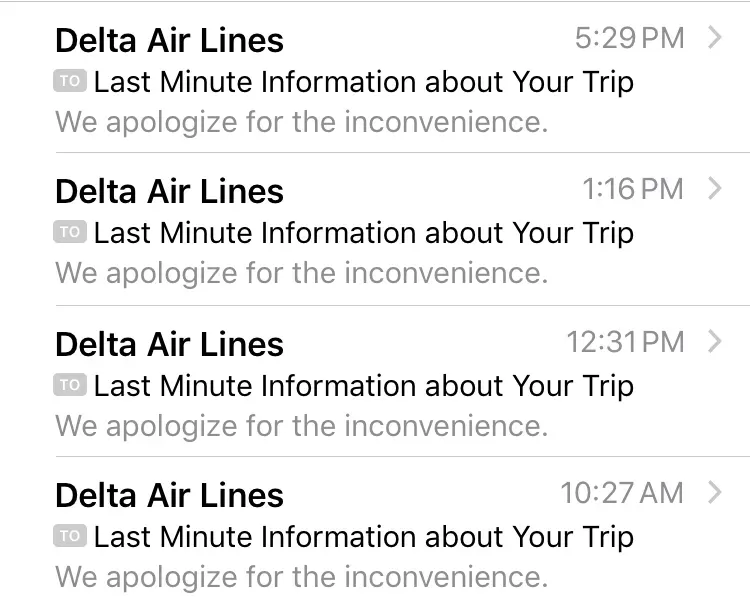Click the TO badge on the 1:16 PM email
Image resolution: width=750 pixels, height=609 pixels.
click(70, 232)
